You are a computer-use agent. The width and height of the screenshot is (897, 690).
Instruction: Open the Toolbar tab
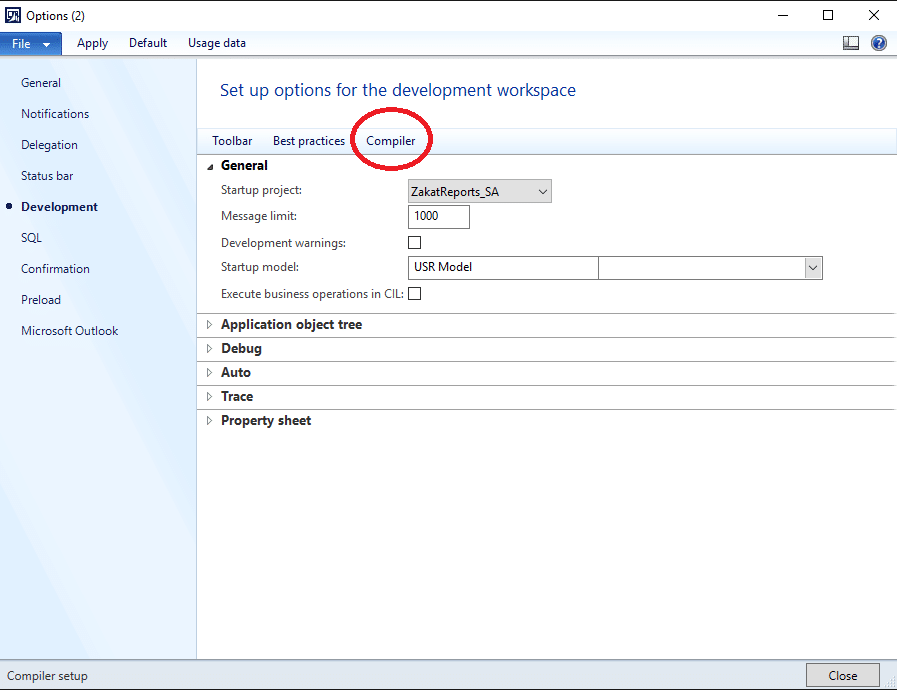[231, 140]
